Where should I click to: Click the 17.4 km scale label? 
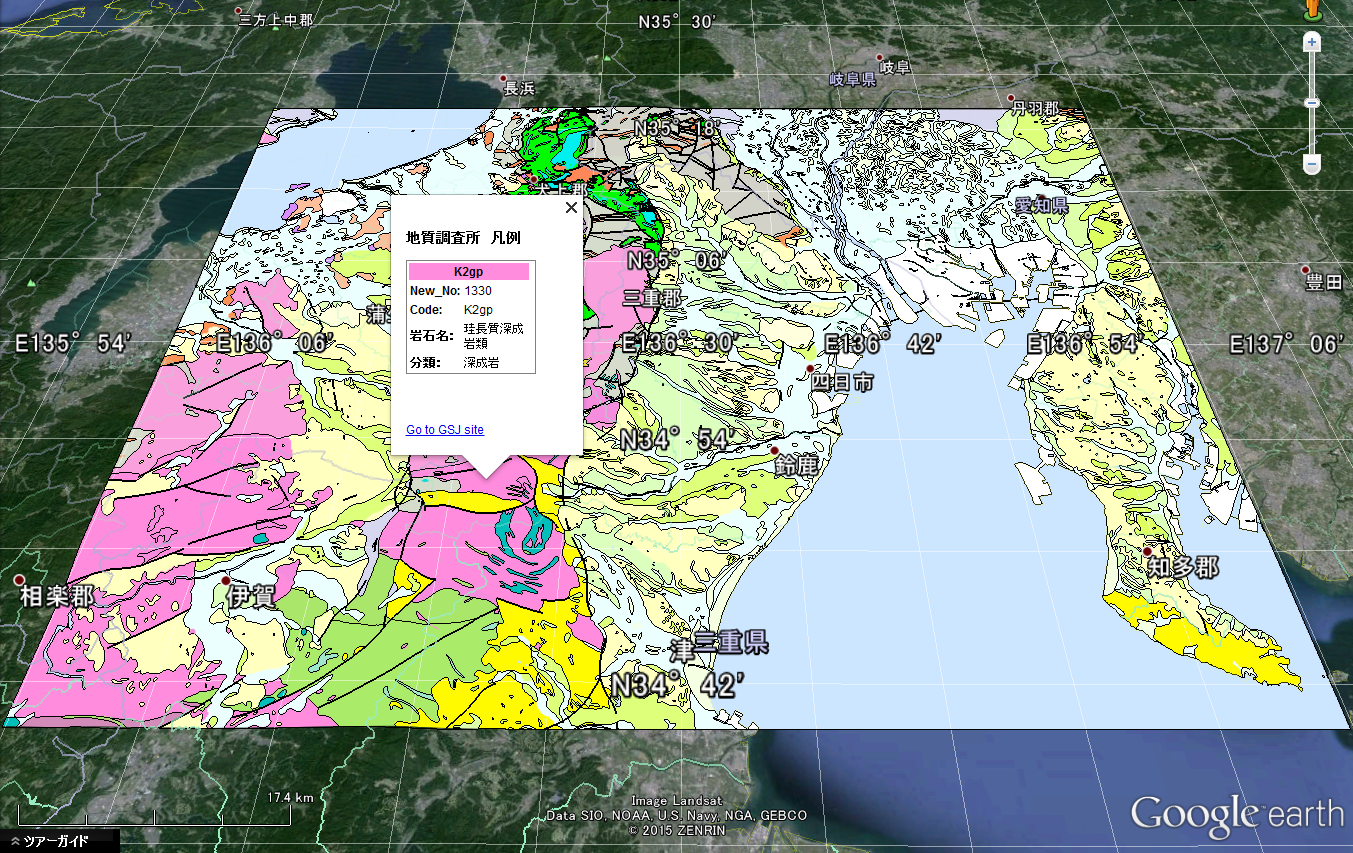coord(290,797)
